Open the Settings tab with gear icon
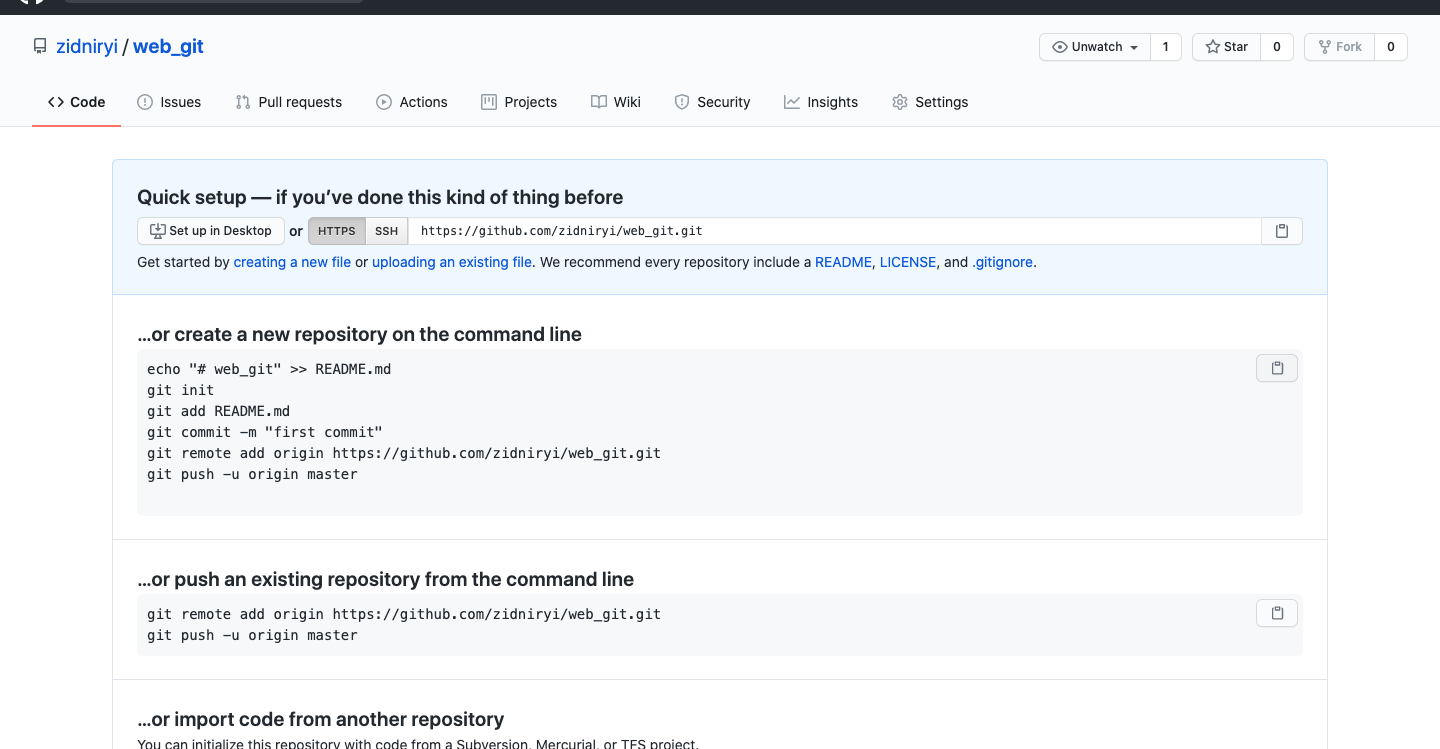1440x749 pixels. 930,102
